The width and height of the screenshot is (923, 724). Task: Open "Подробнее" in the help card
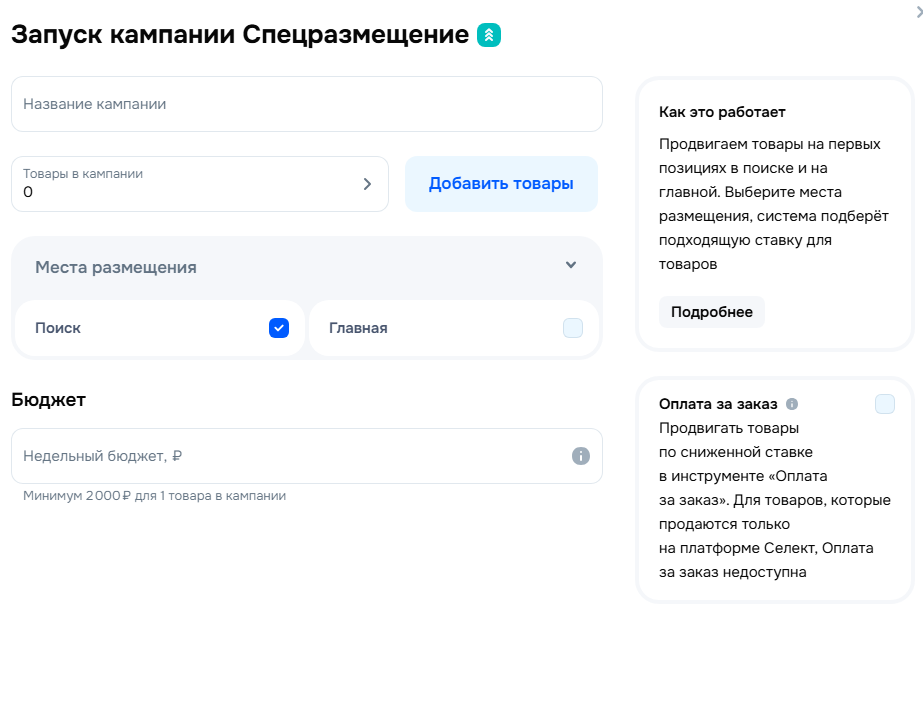pyautogui.click(x=711, y=311)
